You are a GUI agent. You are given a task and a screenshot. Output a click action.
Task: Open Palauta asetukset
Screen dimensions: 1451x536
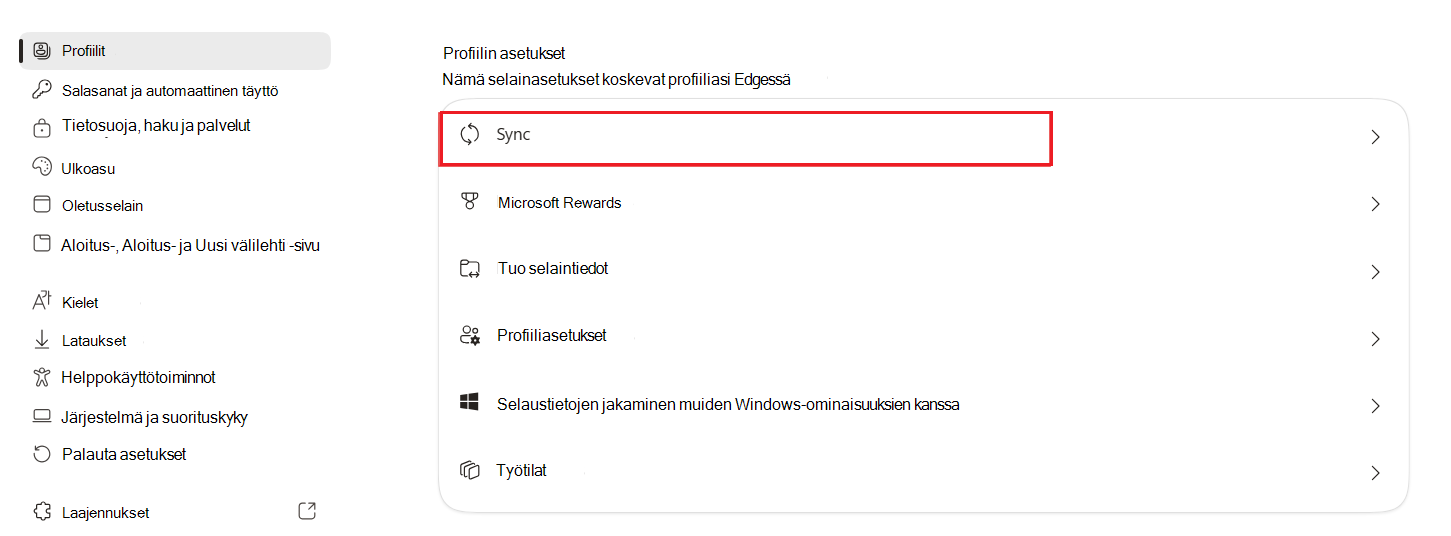tap(124, 454)
